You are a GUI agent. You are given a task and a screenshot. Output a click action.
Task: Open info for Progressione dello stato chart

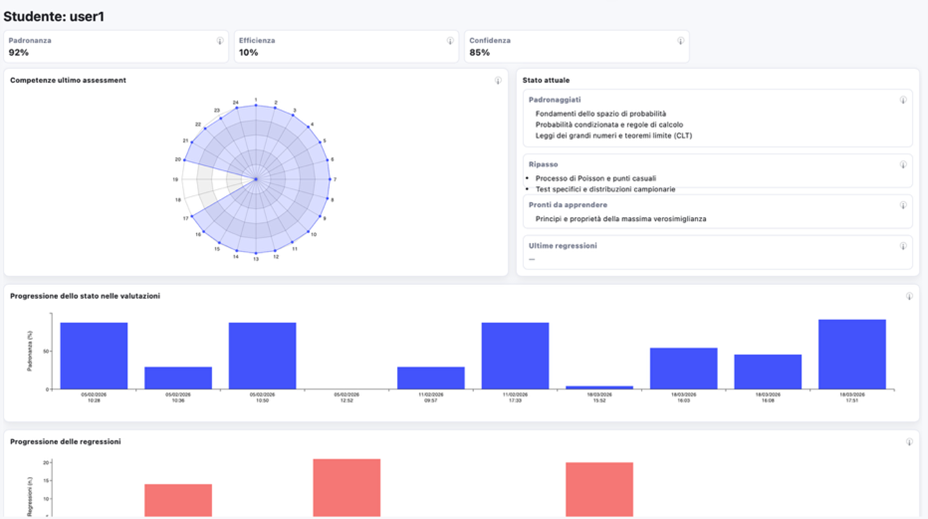909,296
